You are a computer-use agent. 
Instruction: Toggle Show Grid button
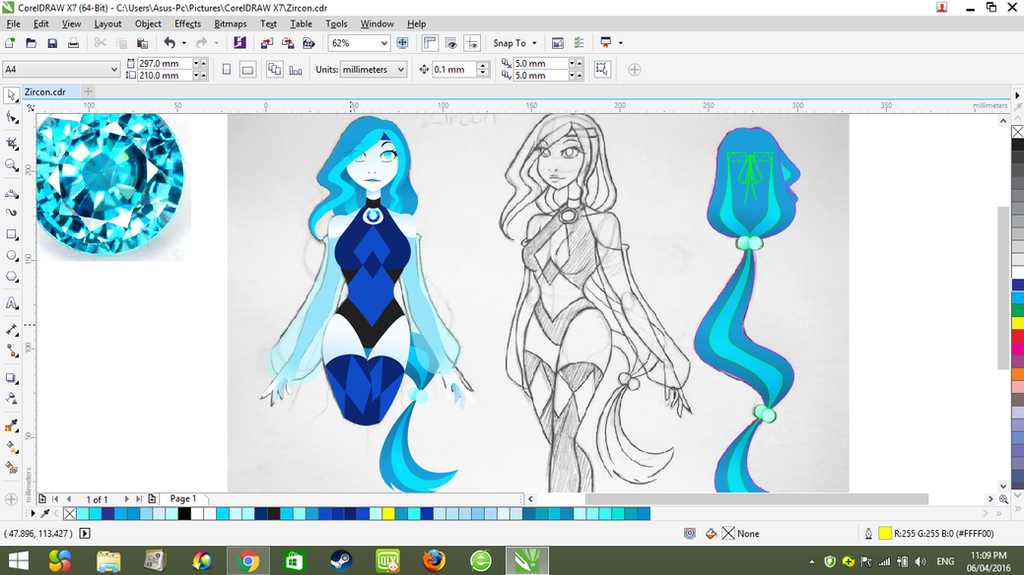tap(451, 43)
